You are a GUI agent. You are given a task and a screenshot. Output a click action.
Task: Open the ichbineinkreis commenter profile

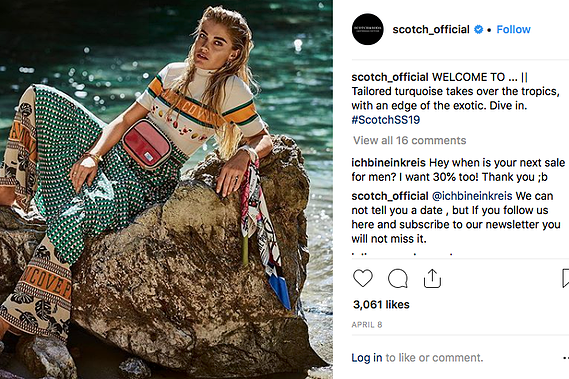[x=388, y=163]
